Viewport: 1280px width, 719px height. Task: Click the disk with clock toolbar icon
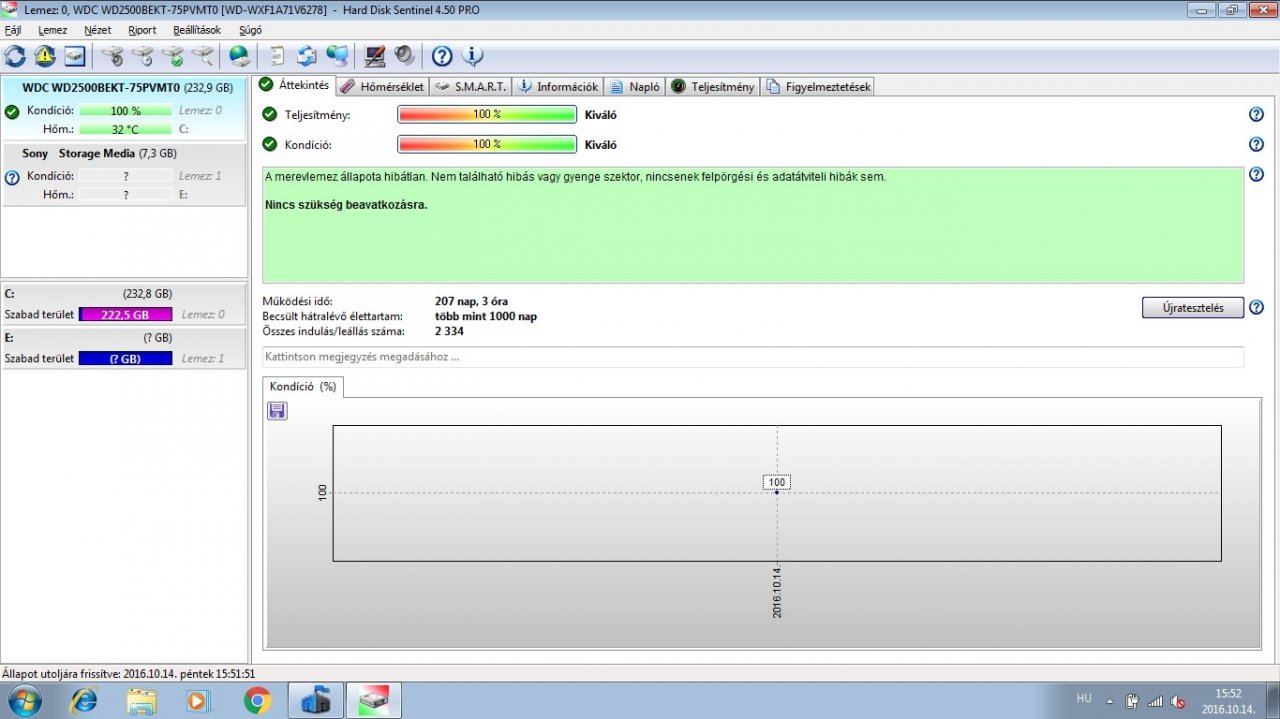point(143,56)
